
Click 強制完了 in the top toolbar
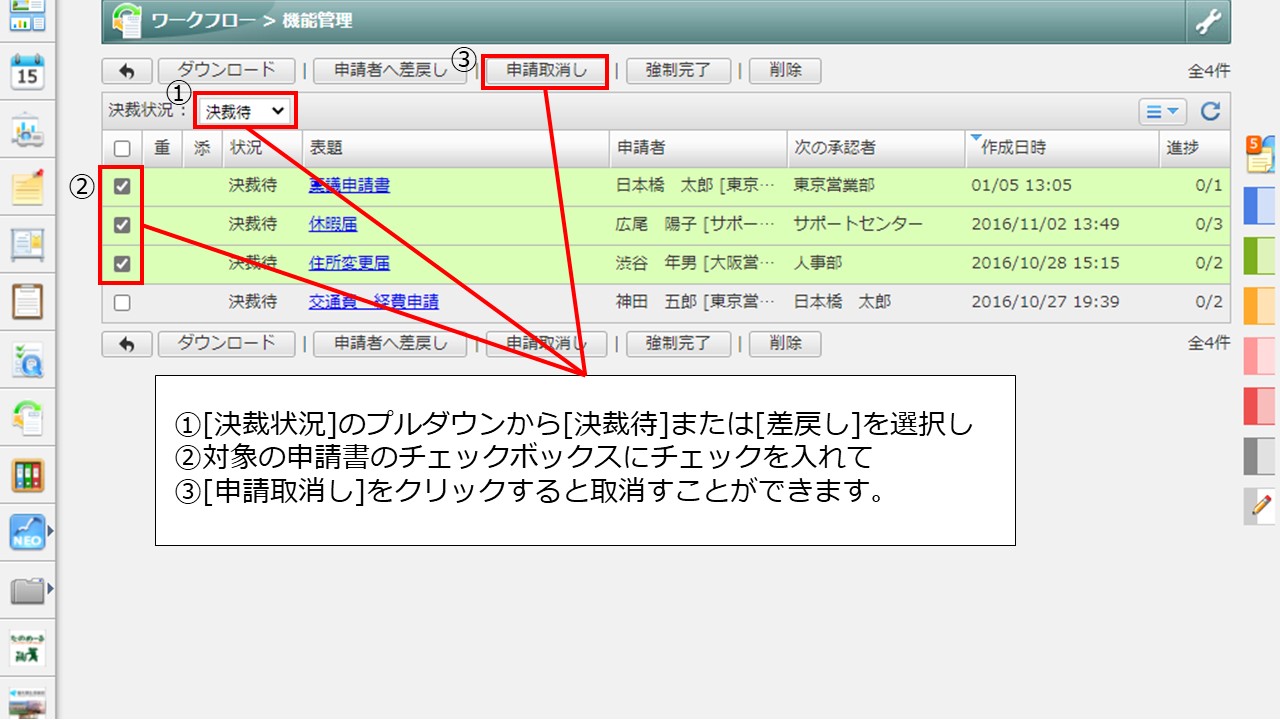pyautogui.click(x=678, y=71)
